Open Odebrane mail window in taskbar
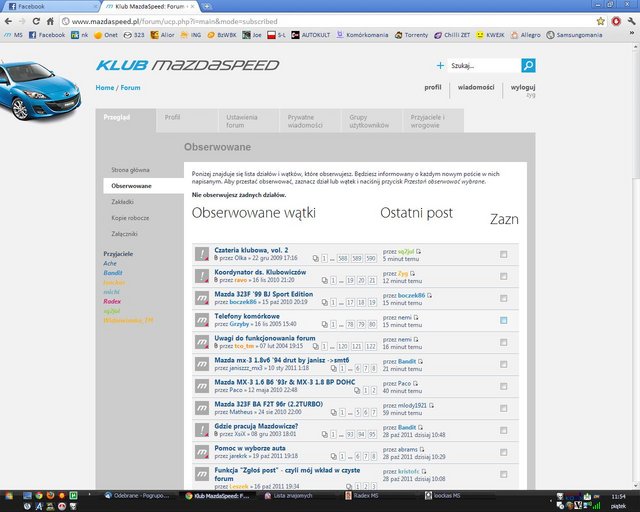 pos(137,496)
